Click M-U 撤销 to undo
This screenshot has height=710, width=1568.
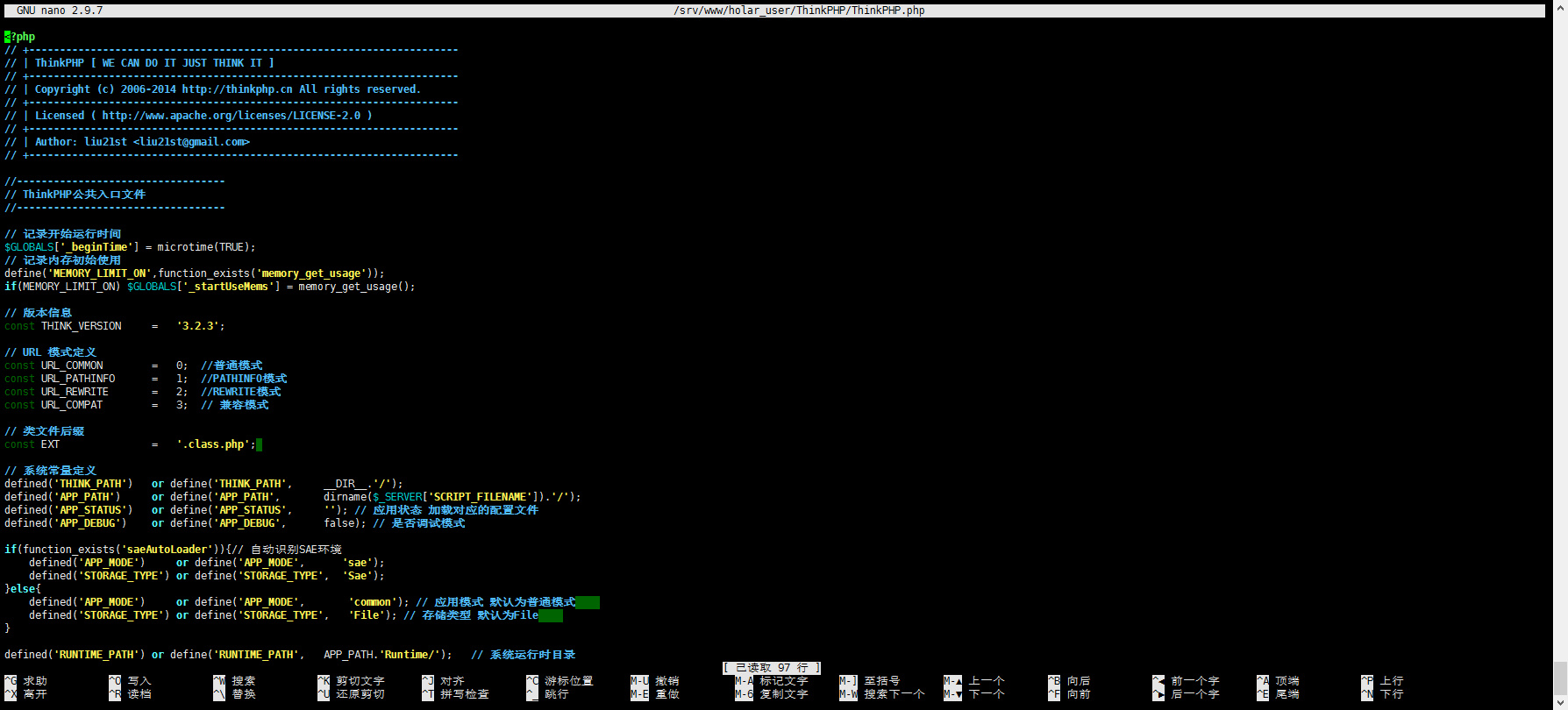pos(655,681)
